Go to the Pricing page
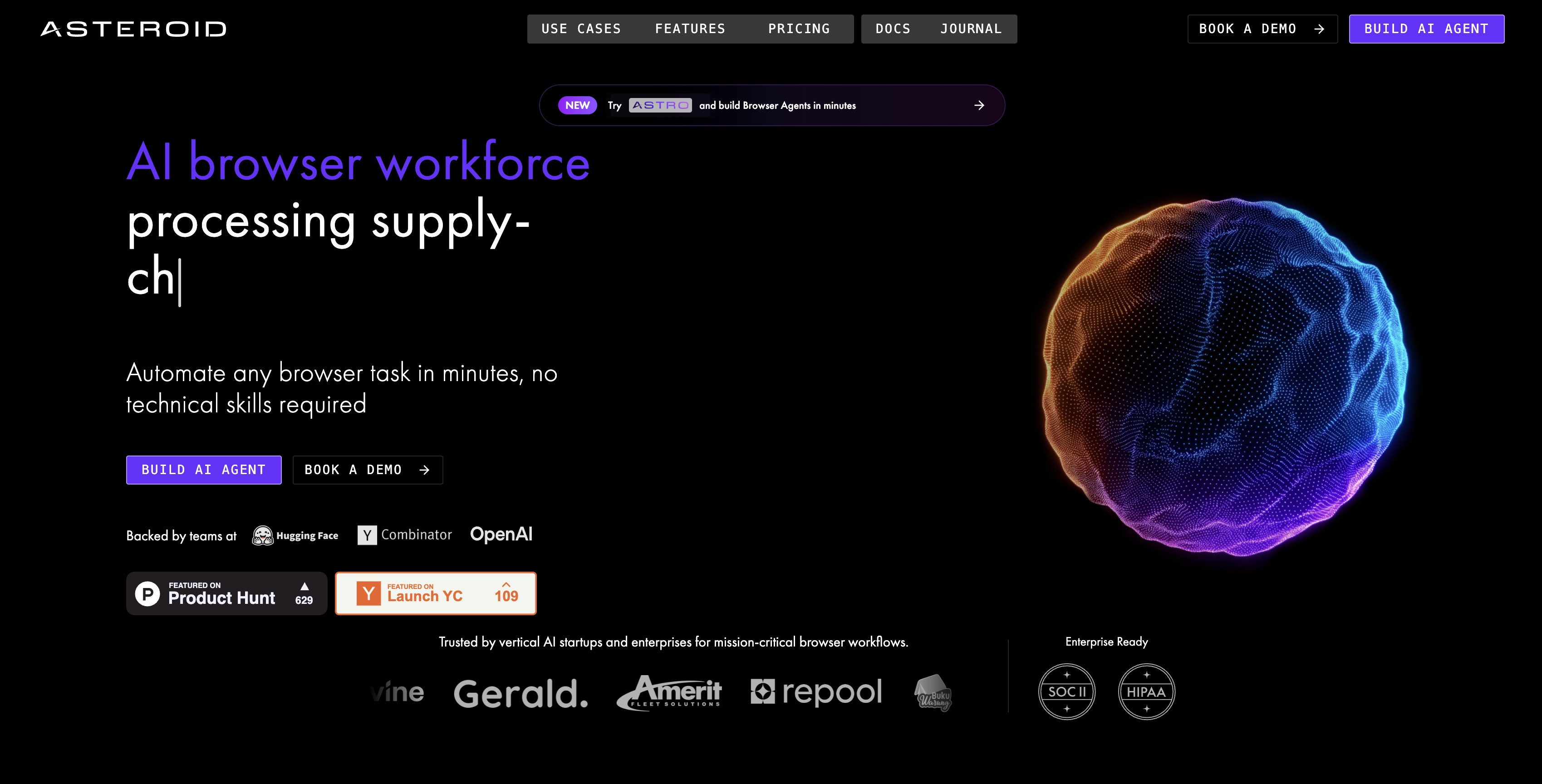Screen dimensions: 1542x784 799,29
